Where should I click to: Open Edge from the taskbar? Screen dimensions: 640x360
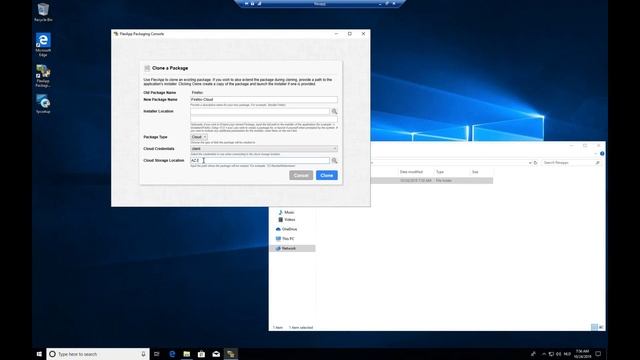(x=172, y=354)
